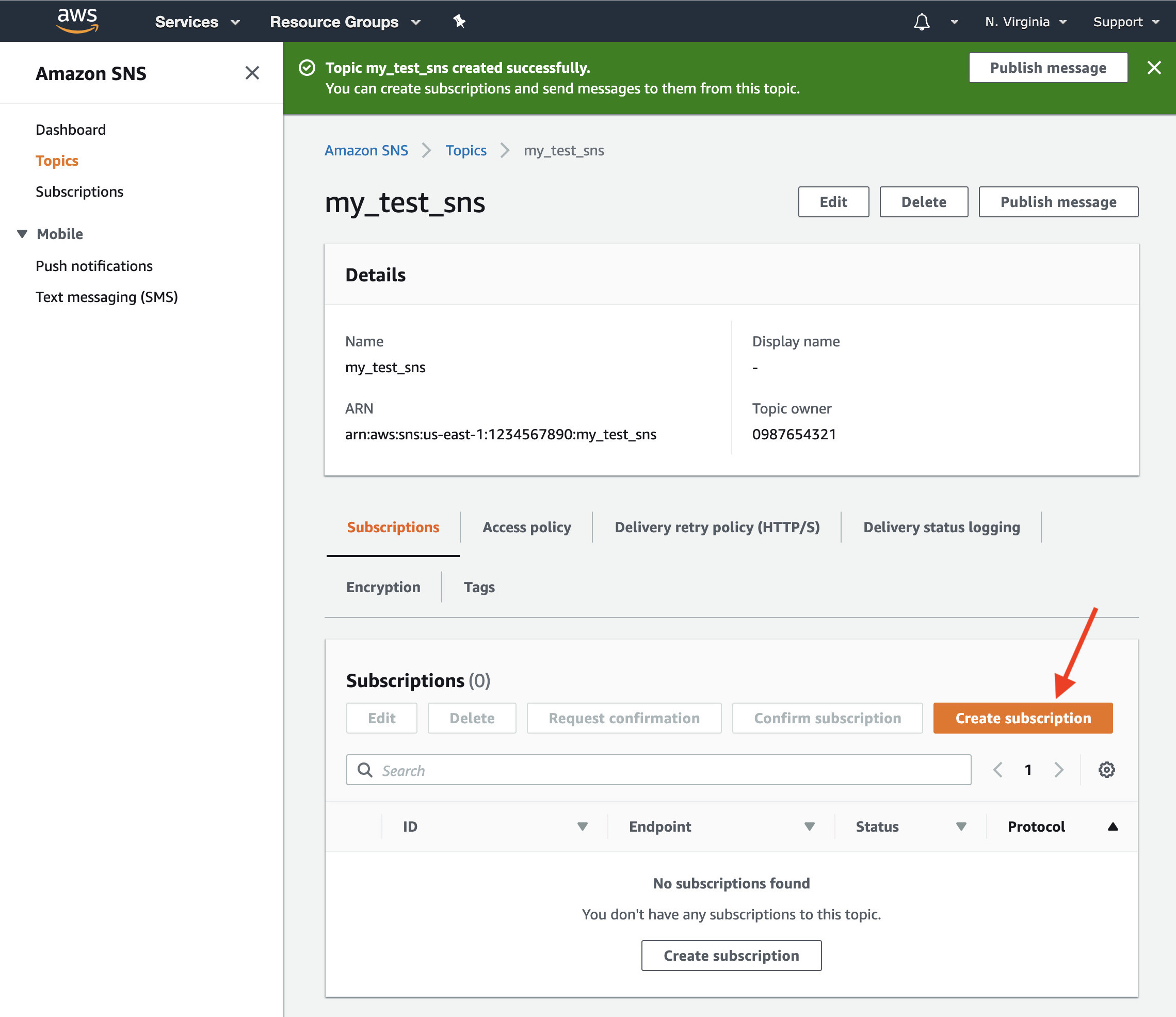
Task: Open the Resource Groups dropdown
Action: click(345, 22)
